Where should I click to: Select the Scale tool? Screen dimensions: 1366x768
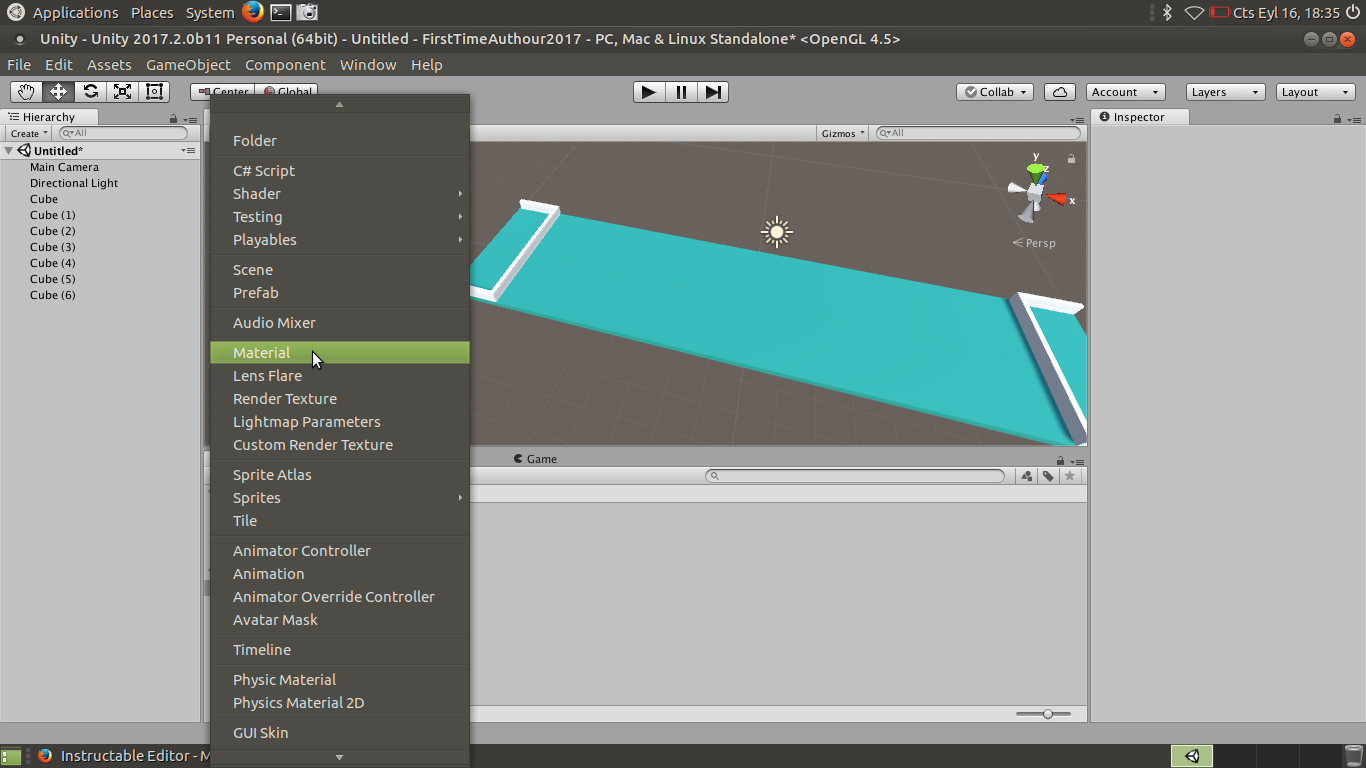point(122,92)
